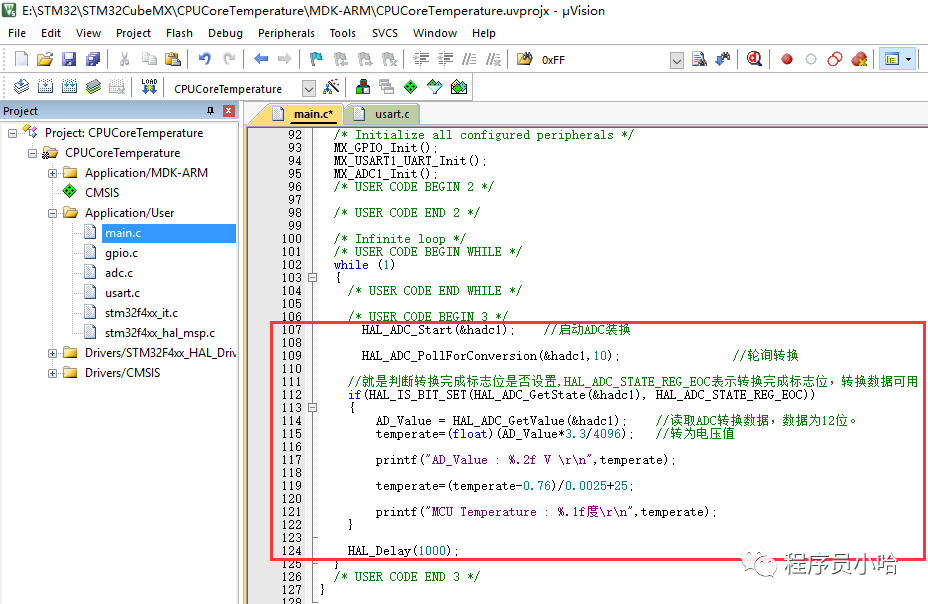
Task: Click the Manage Run-Time Environment green diamond icon
Action: [410, 88]
